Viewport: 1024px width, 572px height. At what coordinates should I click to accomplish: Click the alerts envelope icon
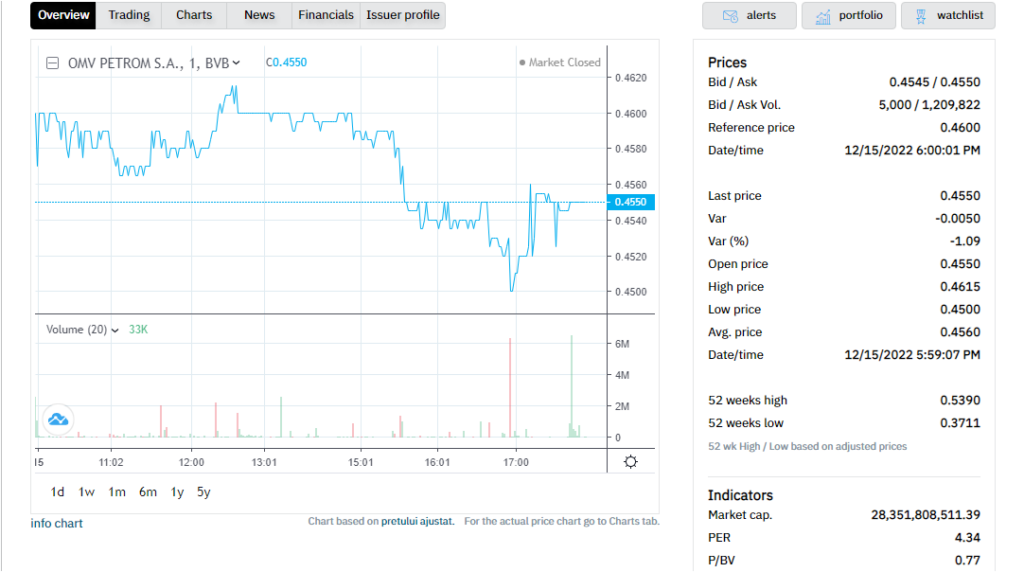tap(730, 16)
